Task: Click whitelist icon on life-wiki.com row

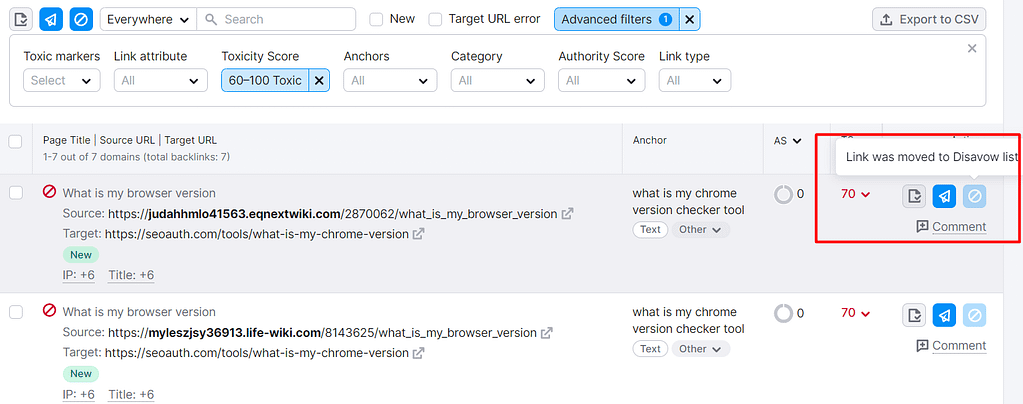Action: [x=914, y=315]
